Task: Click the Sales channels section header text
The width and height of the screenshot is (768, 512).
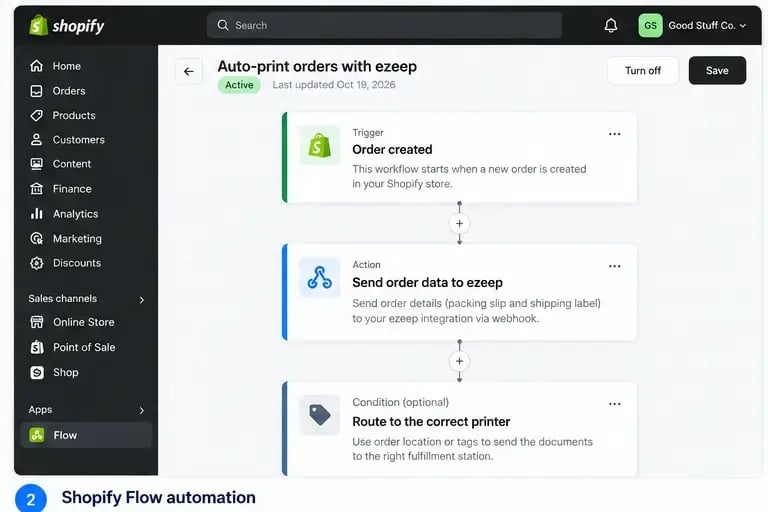Action: (63, 298)
